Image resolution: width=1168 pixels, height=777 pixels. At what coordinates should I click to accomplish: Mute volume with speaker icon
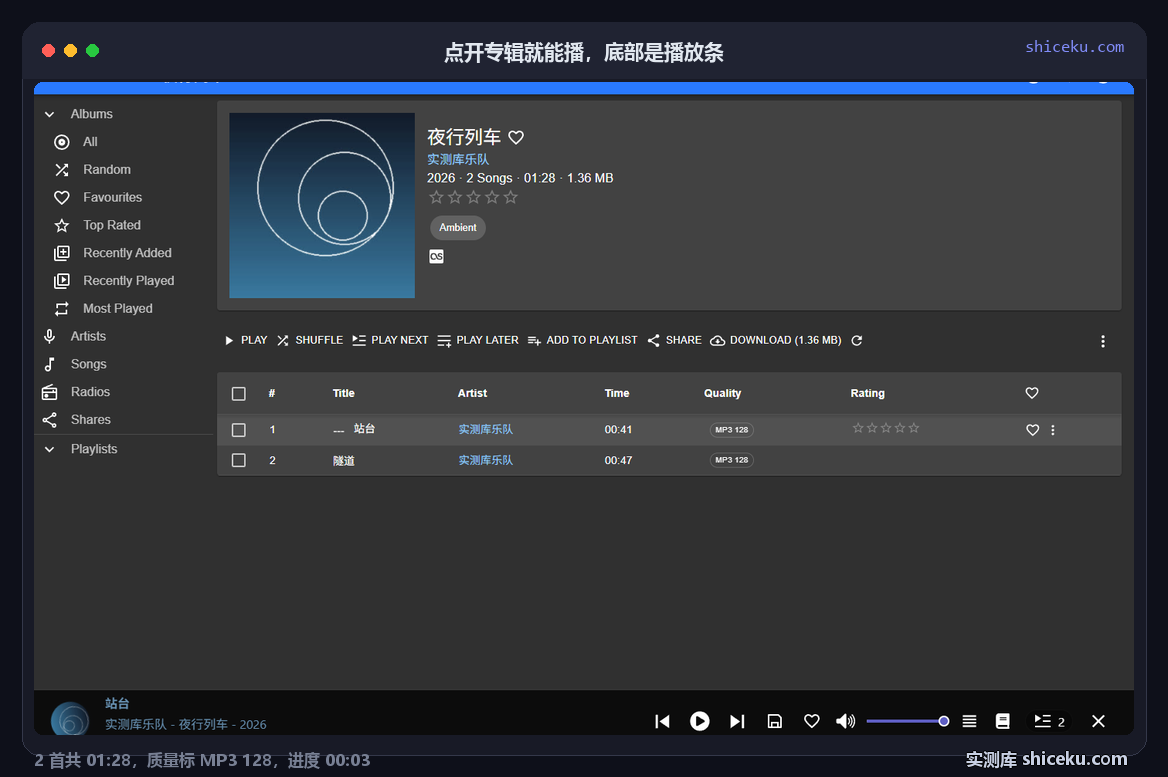(845, 721)
